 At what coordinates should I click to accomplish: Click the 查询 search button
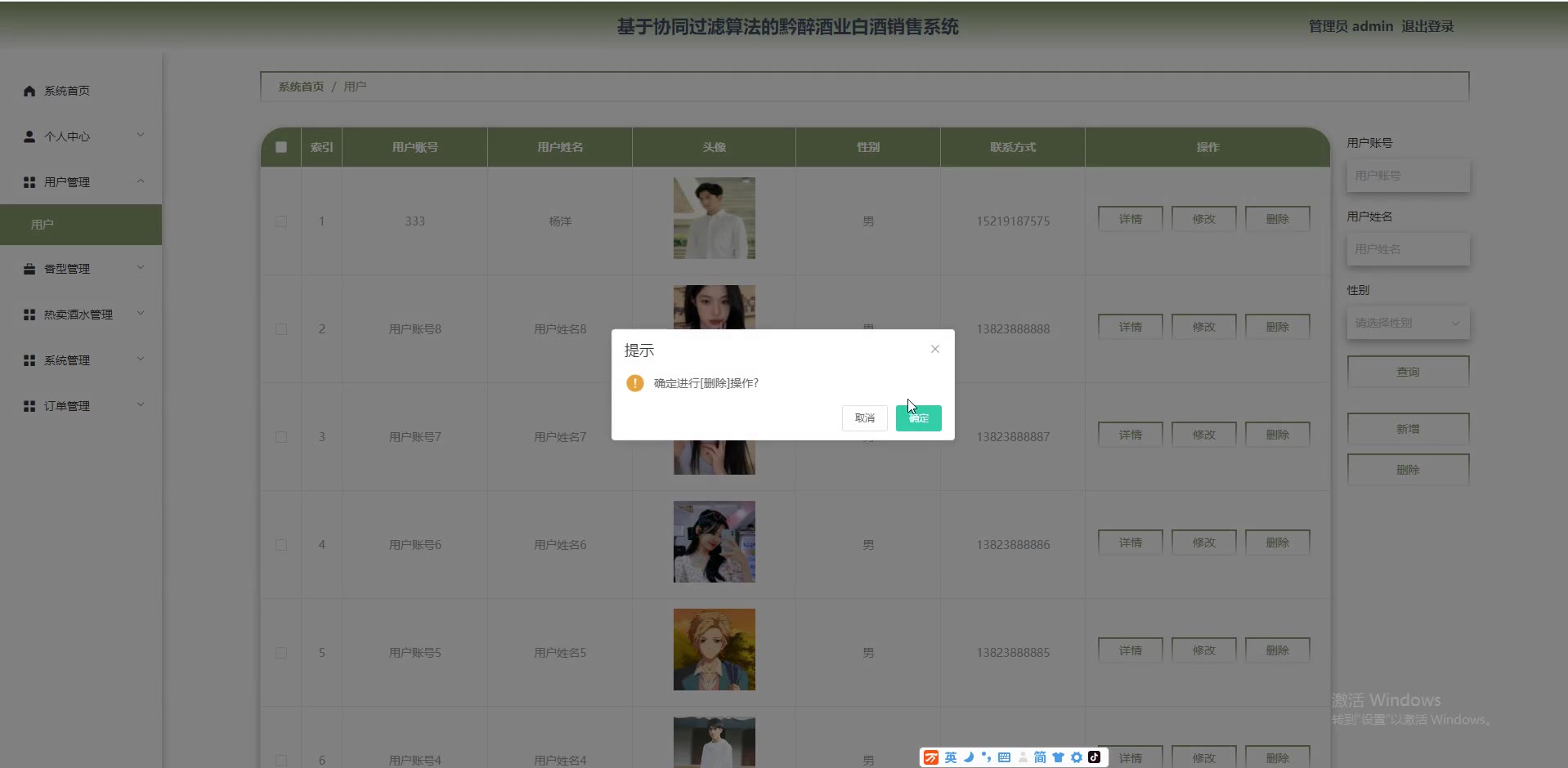pyautogui.click(x=1408, y=372)
